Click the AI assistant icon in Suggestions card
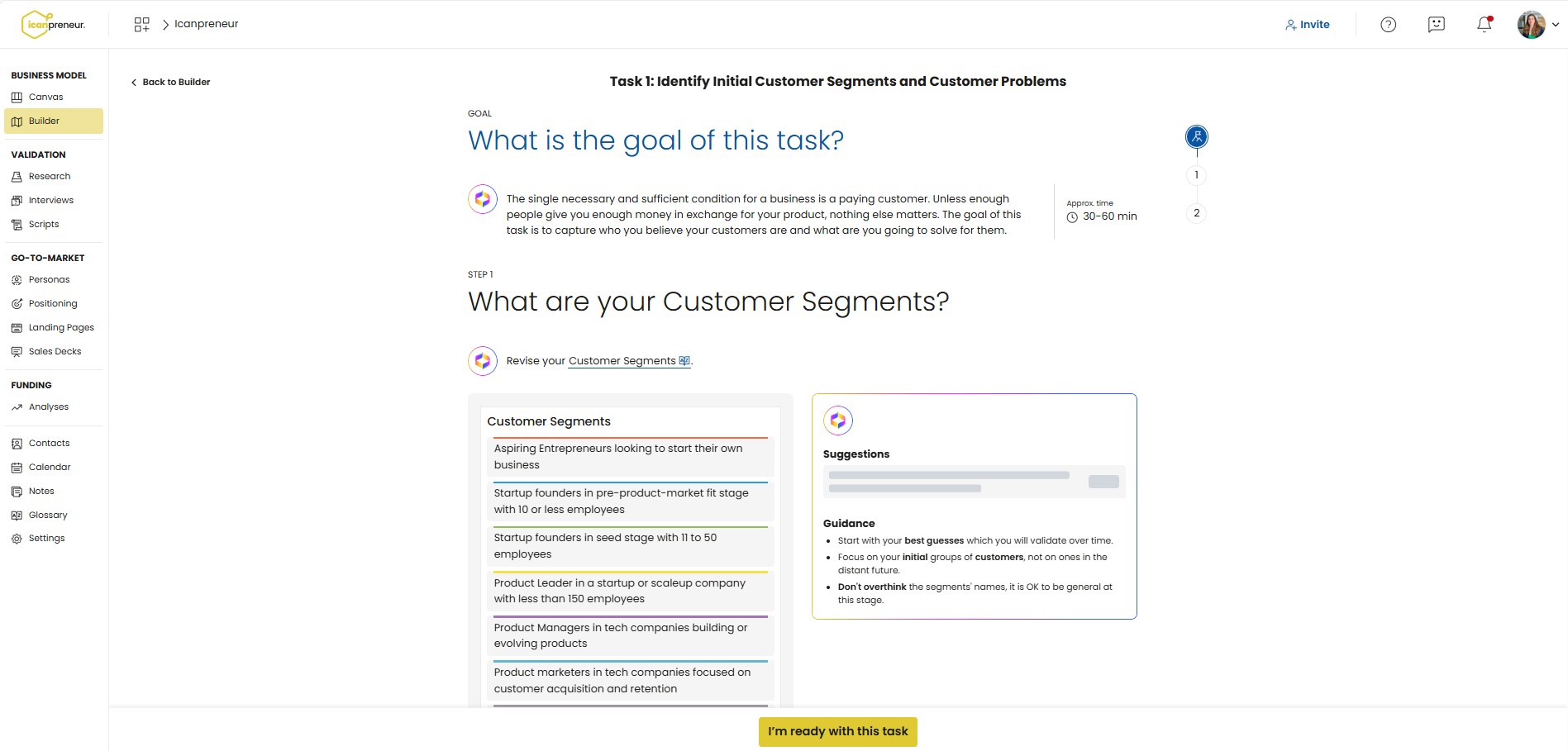The width and height of the screenshot is (1568, 751). (x=837, y=421)
